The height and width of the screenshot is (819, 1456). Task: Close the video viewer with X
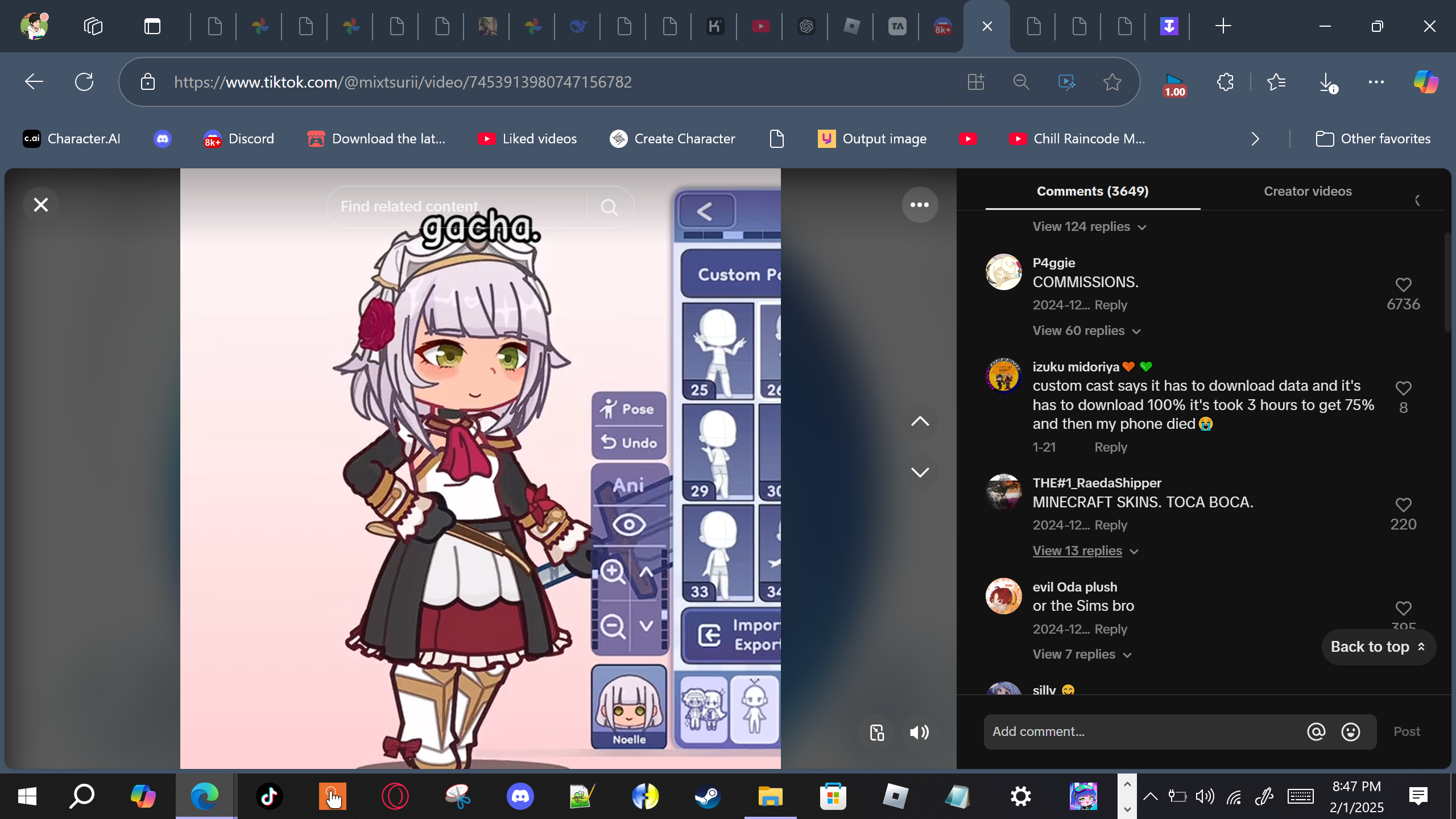click(x=41, y=205)
